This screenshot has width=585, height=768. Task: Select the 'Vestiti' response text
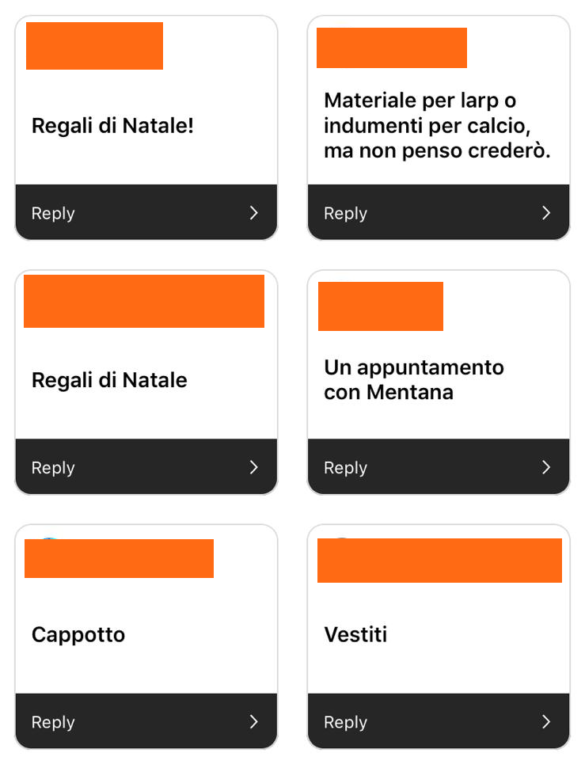[356, 634]
